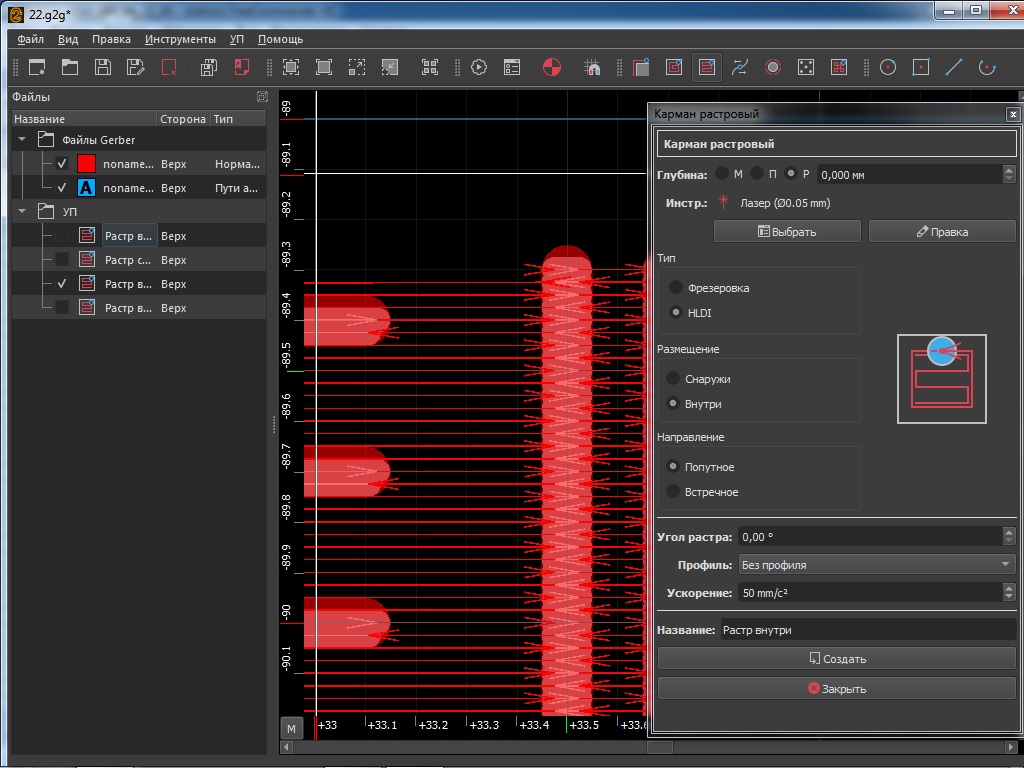Click the Создать button
1024x768 pixels.
pos(836,659)
